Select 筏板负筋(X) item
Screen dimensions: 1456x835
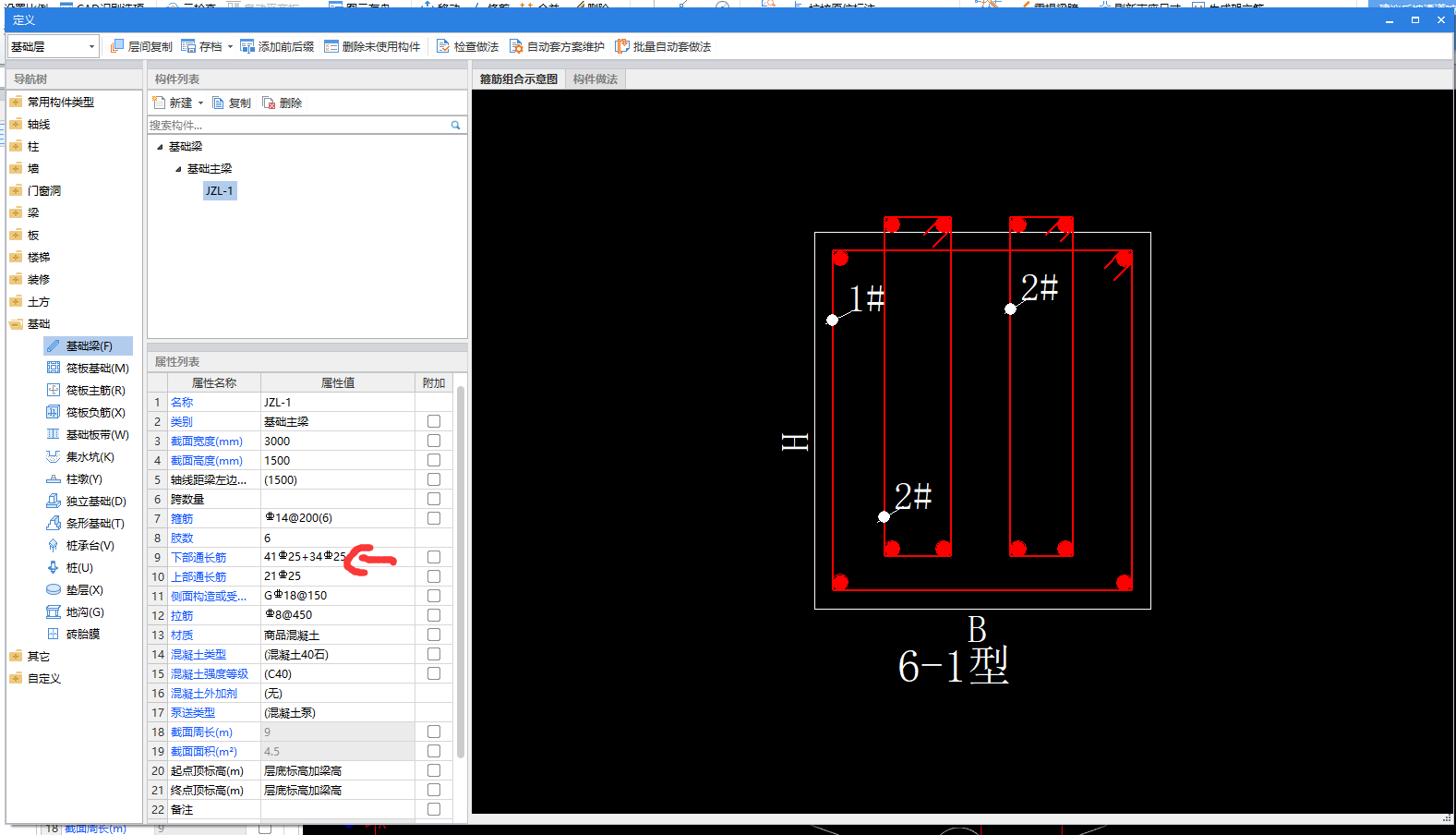point(95,413)
